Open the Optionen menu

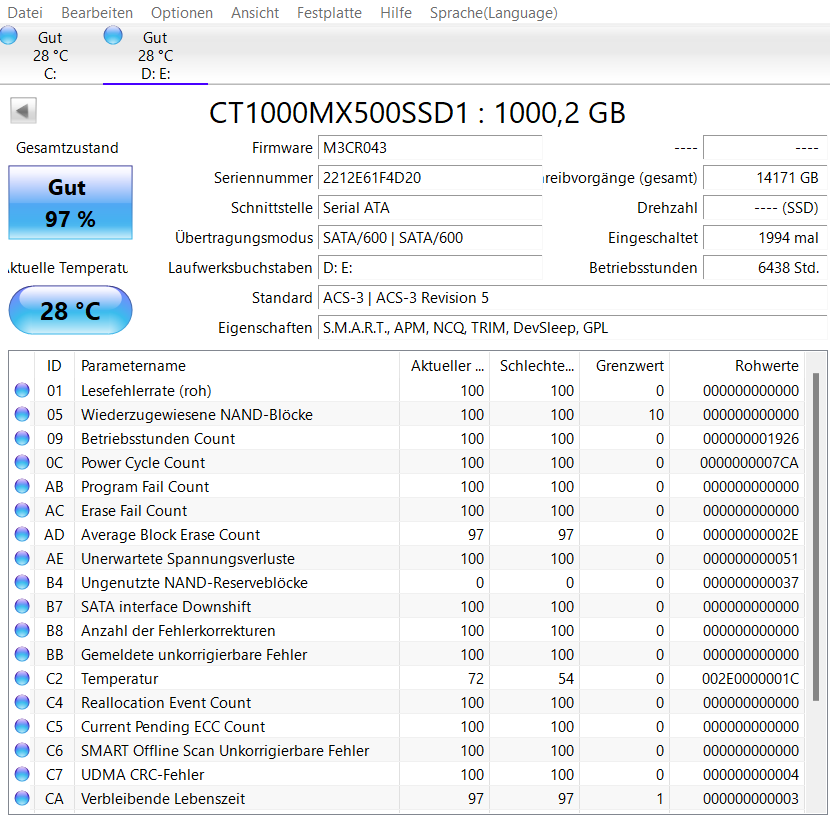[x=182, y=13]
